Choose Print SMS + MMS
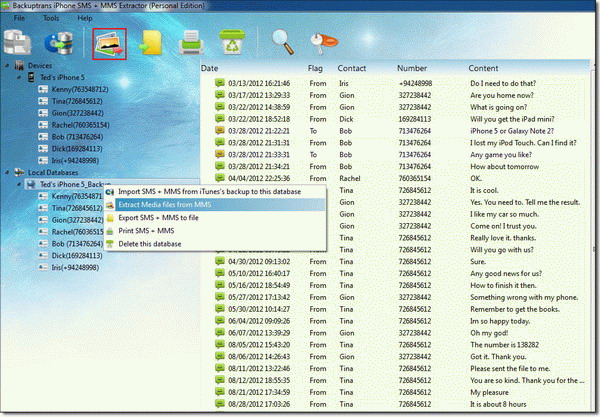Image resolution: width=600 pixels, height=417 pixels. 215,231
